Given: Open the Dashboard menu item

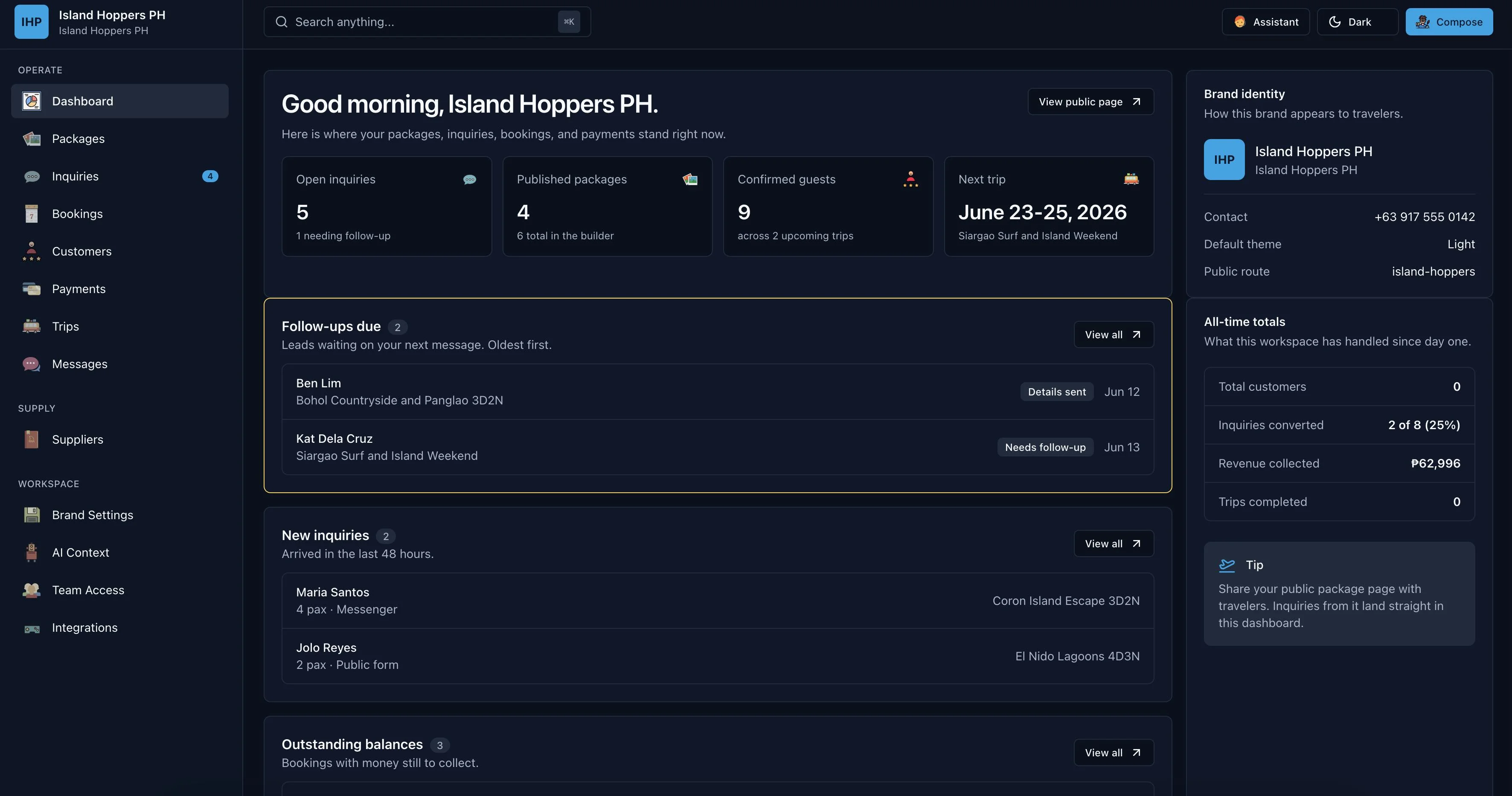Looking at the screenshot, I should coord(120,101).
